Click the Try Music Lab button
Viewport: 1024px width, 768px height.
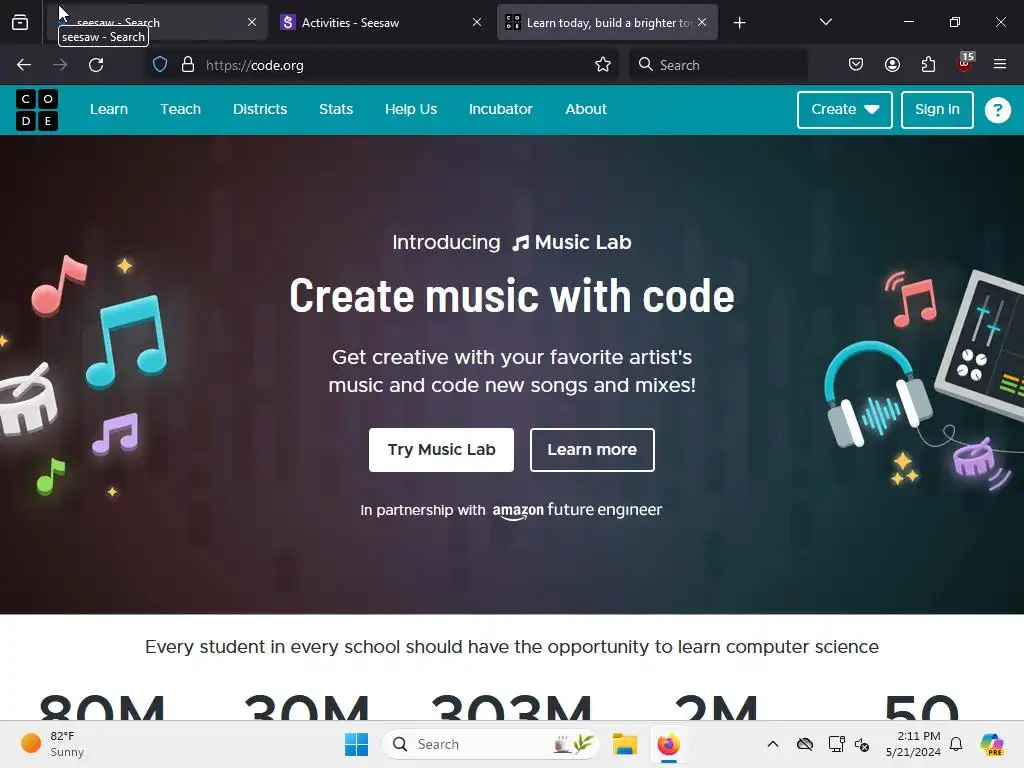click(441, 449)
